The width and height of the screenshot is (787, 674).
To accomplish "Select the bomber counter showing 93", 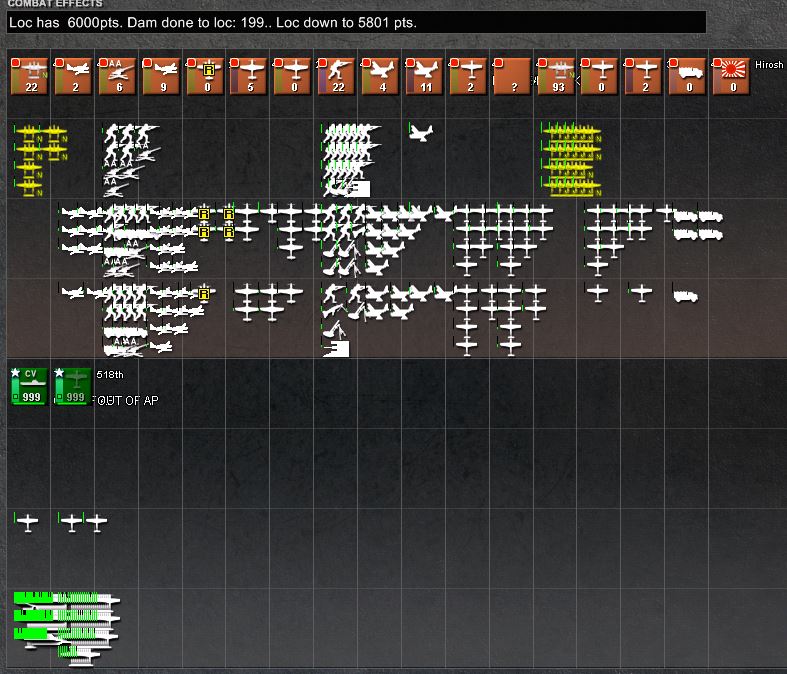I will [556, 76].
